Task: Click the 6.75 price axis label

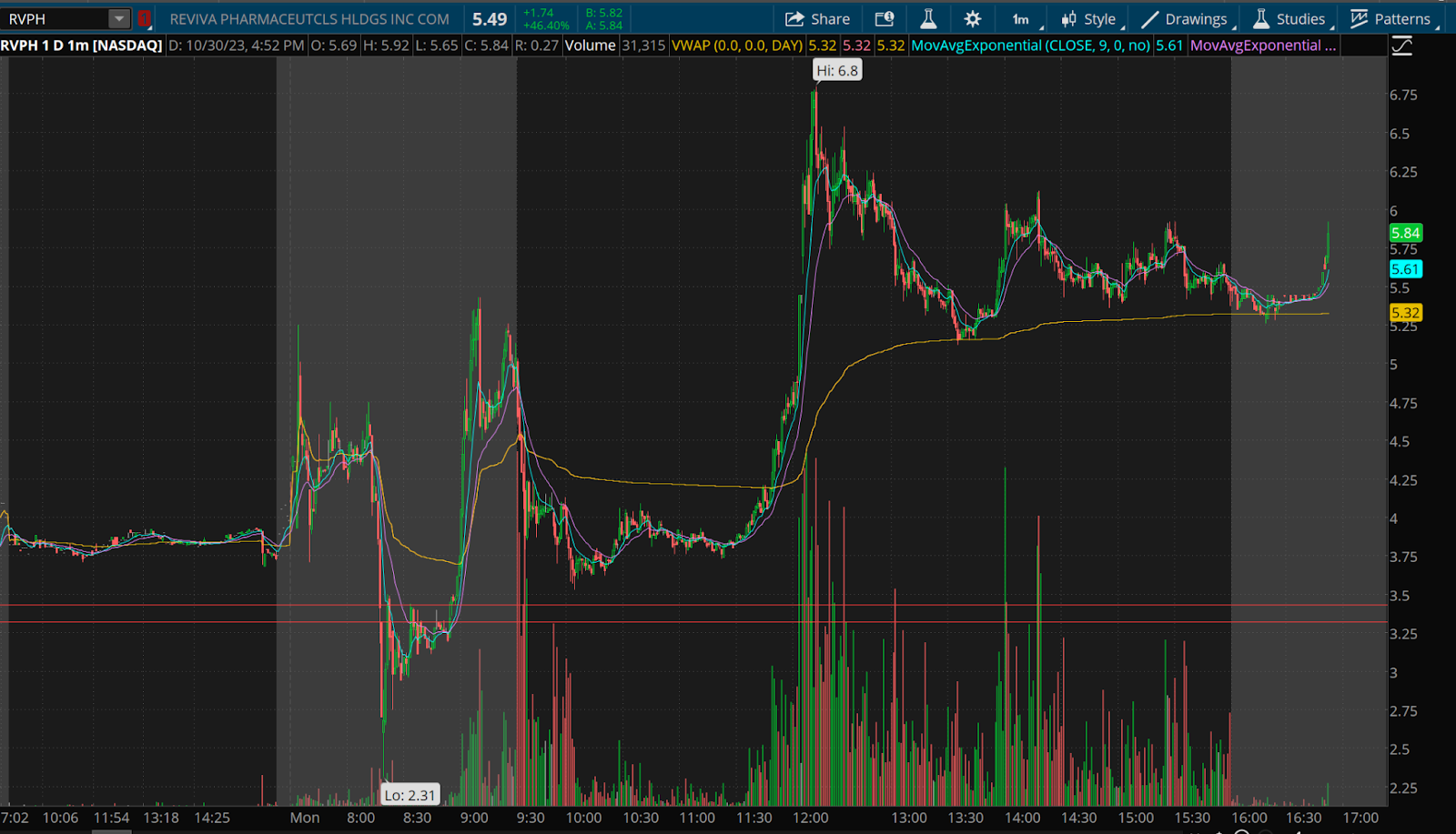Action: tap(1403, 95)
